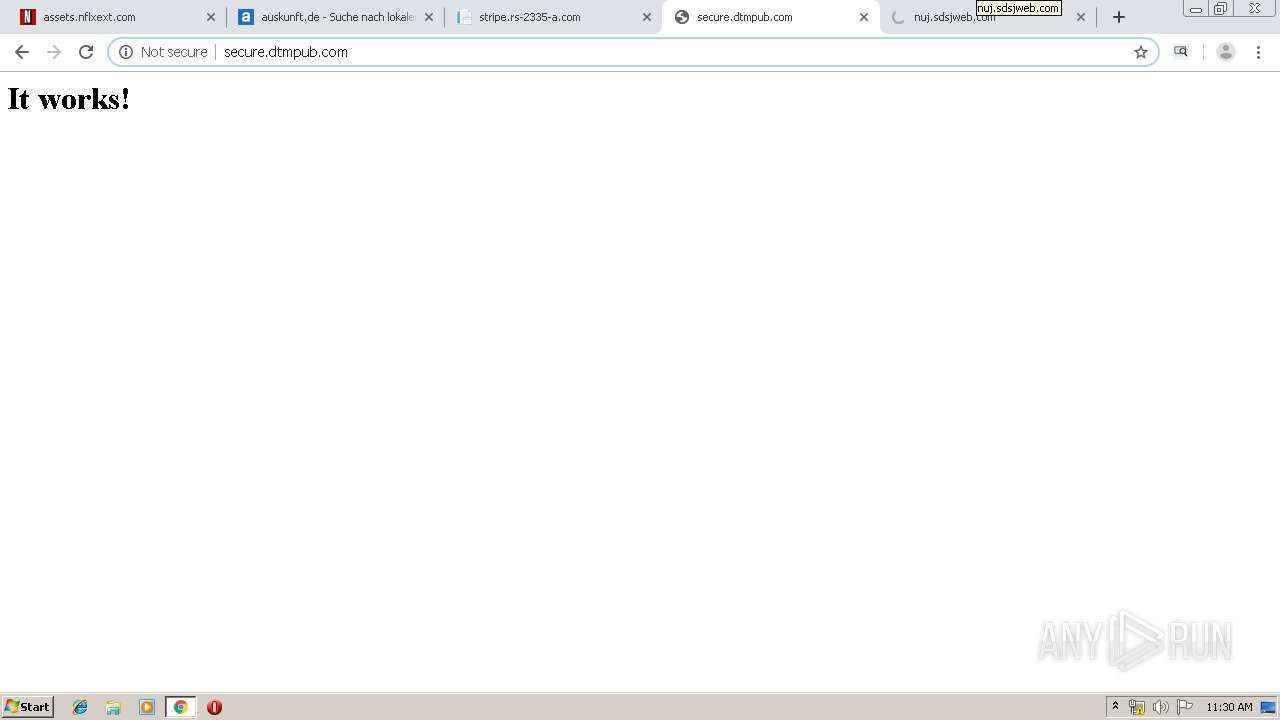Switch to the stripe.rs-2335-a.com tab

(x=552, y=17)
